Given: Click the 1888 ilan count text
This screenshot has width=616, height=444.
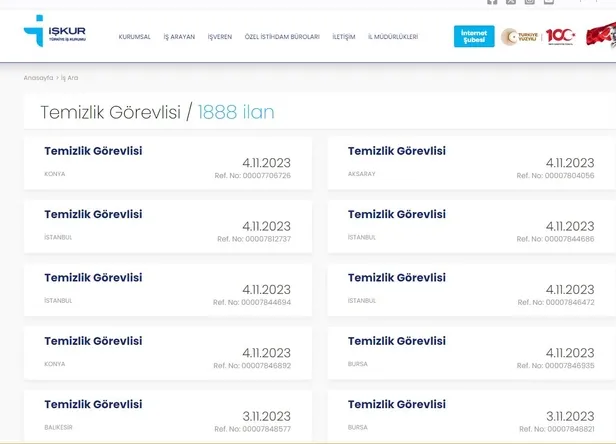Looking at the screenshot, I should 236,112.
